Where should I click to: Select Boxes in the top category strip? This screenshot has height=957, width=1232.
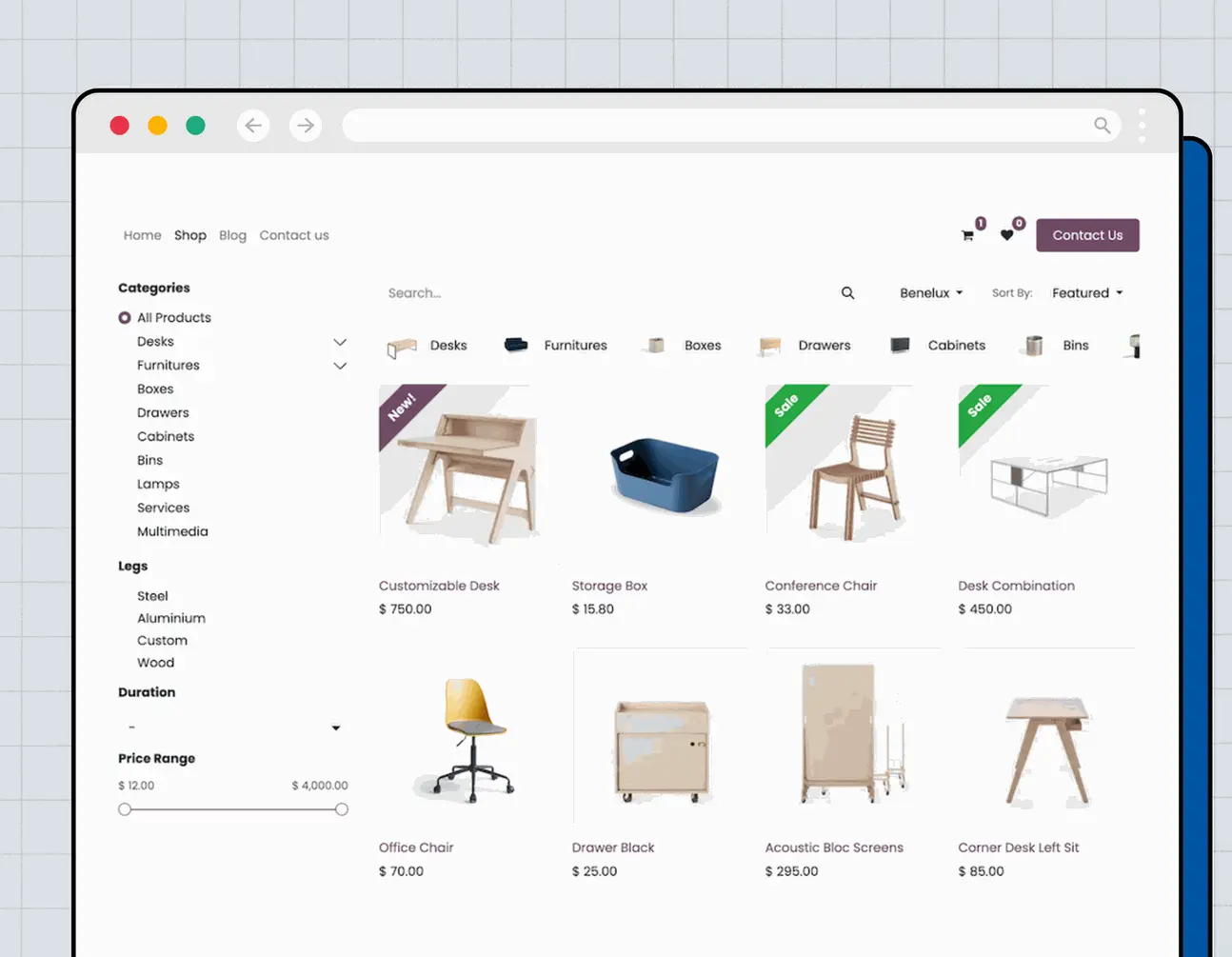pos(703,346)
